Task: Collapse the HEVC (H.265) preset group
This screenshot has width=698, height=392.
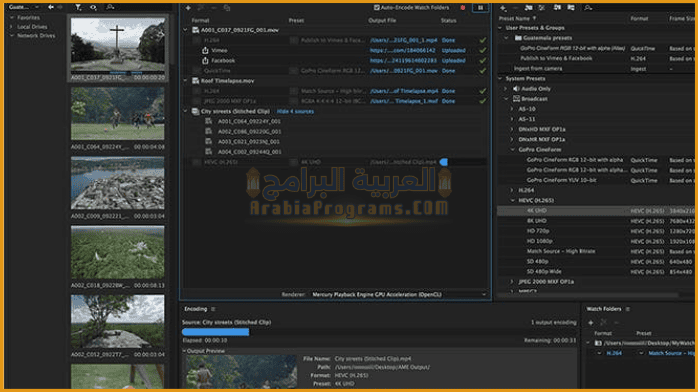Action: 512,200
